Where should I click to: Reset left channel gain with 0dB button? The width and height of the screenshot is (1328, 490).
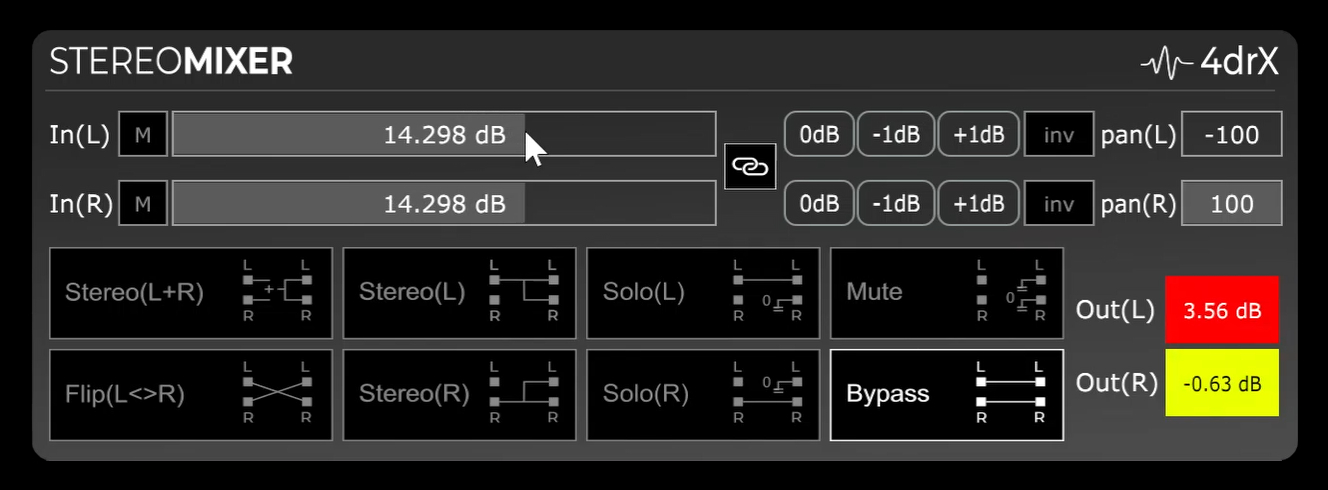[818, 135]
